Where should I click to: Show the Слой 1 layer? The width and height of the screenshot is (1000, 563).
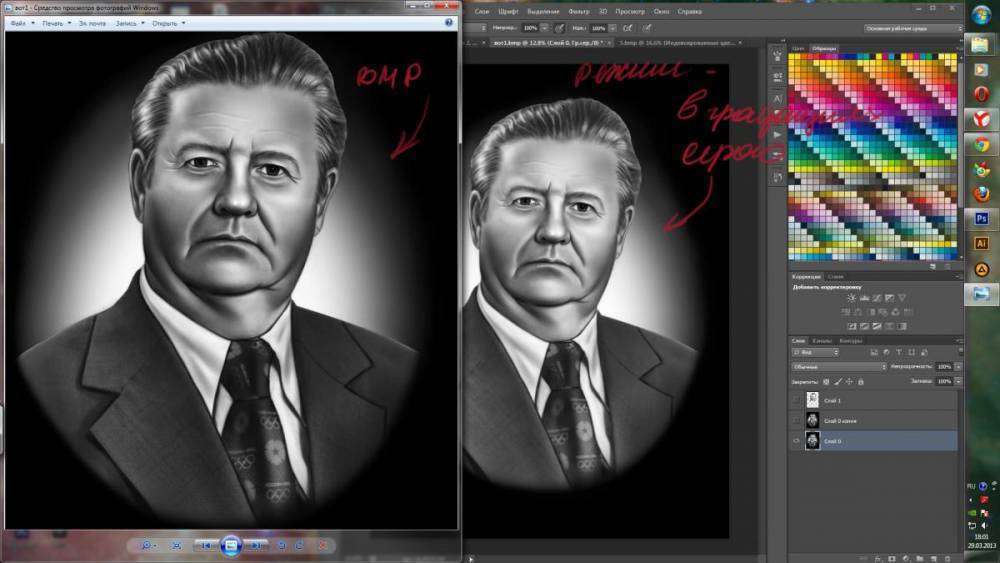click(796, 400)
